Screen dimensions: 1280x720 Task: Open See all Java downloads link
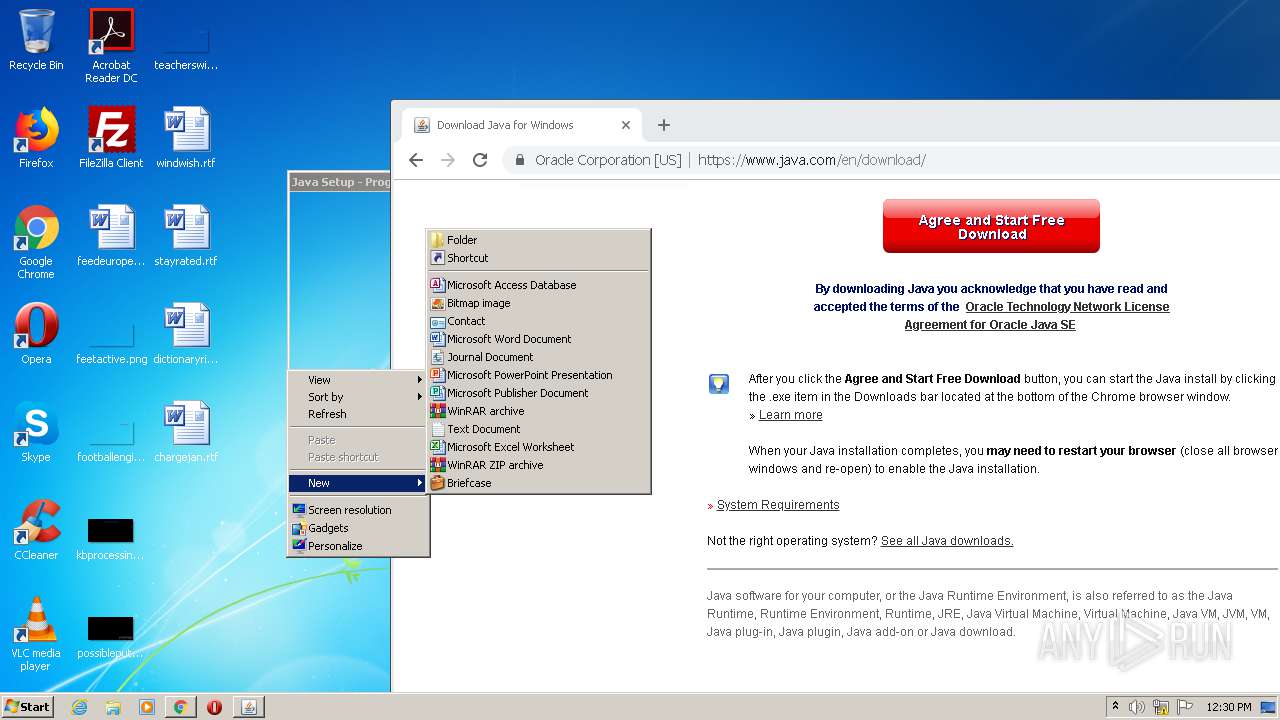coord(947,541)
